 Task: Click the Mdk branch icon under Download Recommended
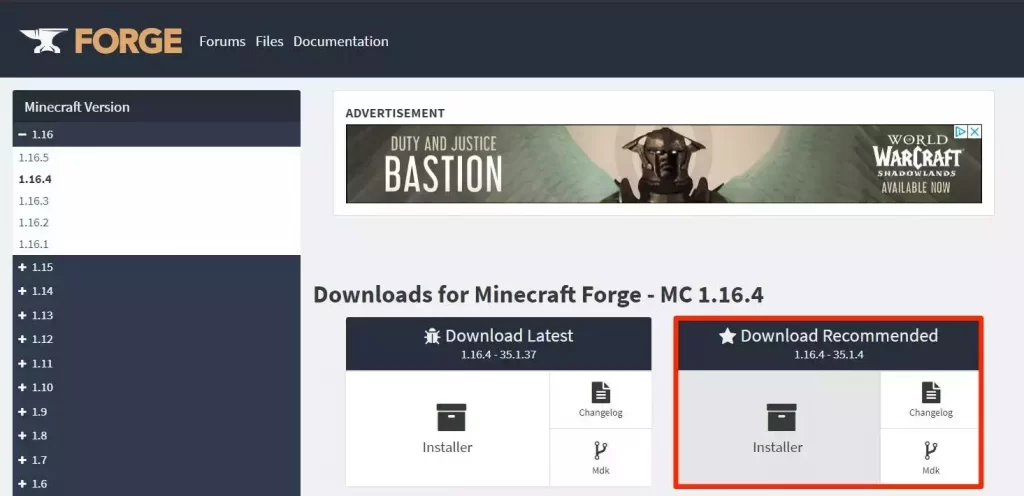click(x=930, y=450)
